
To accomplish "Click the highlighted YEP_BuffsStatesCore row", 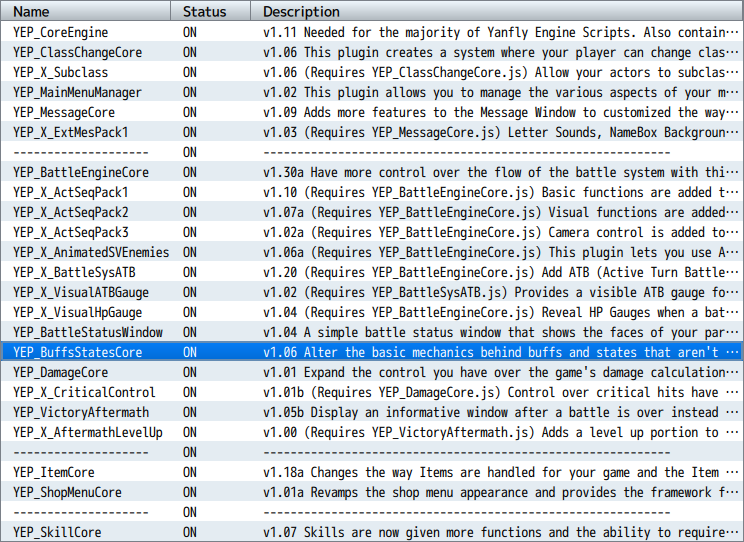I will [372, 352].
